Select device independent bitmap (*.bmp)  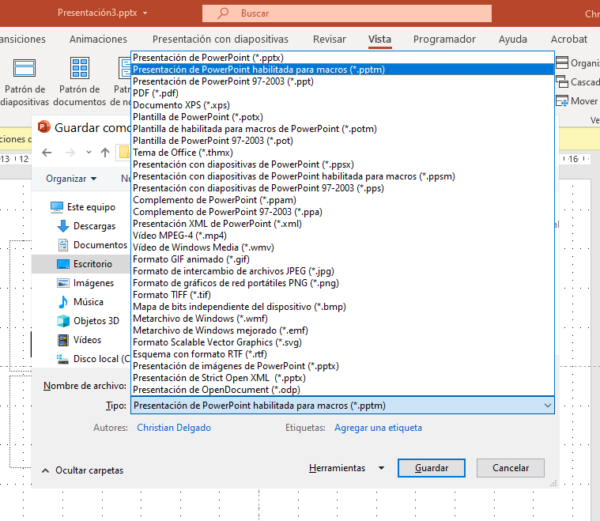coord(342,307)
